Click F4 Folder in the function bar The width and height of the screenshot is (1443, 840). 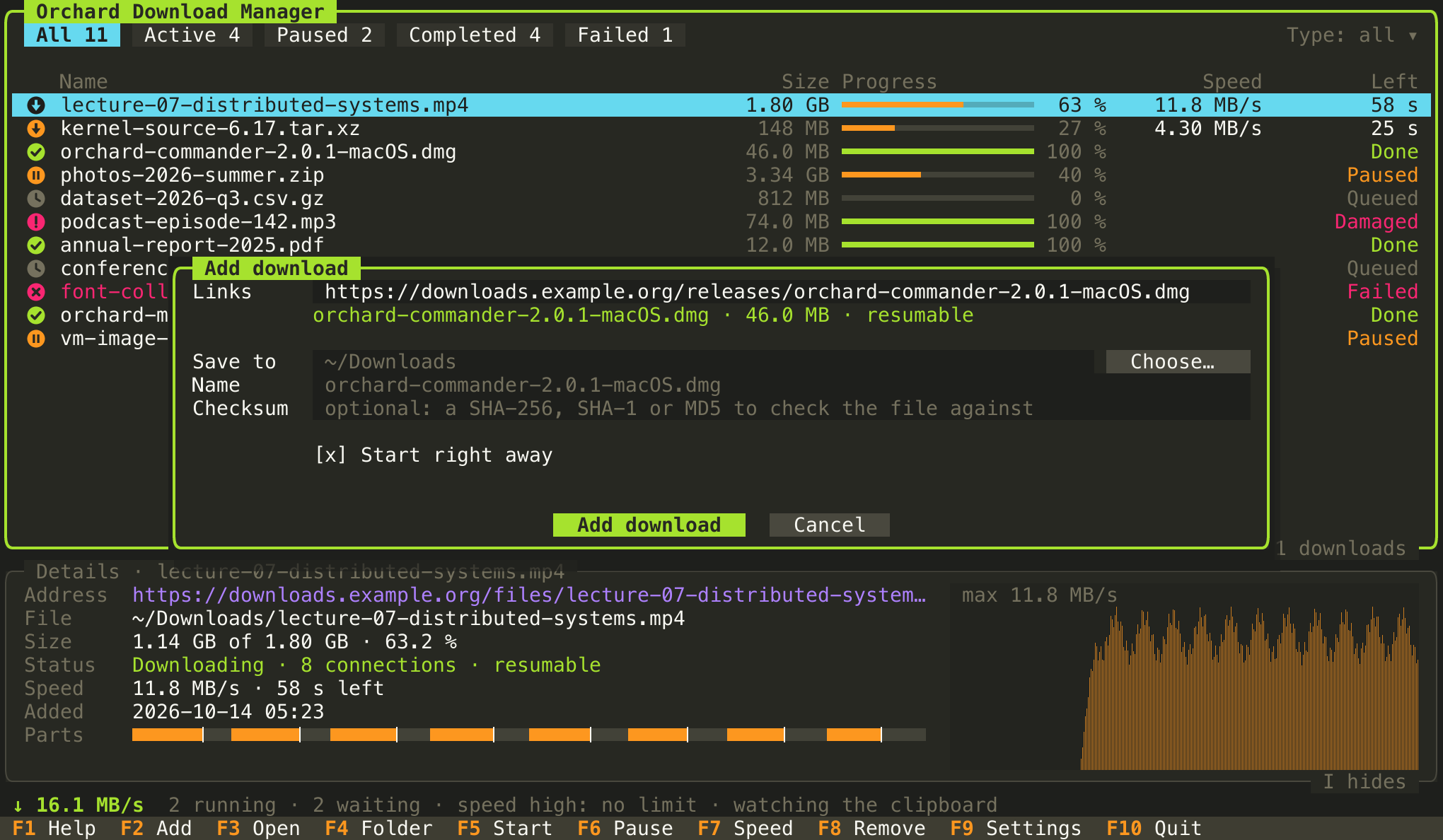(x=379, y=829)
